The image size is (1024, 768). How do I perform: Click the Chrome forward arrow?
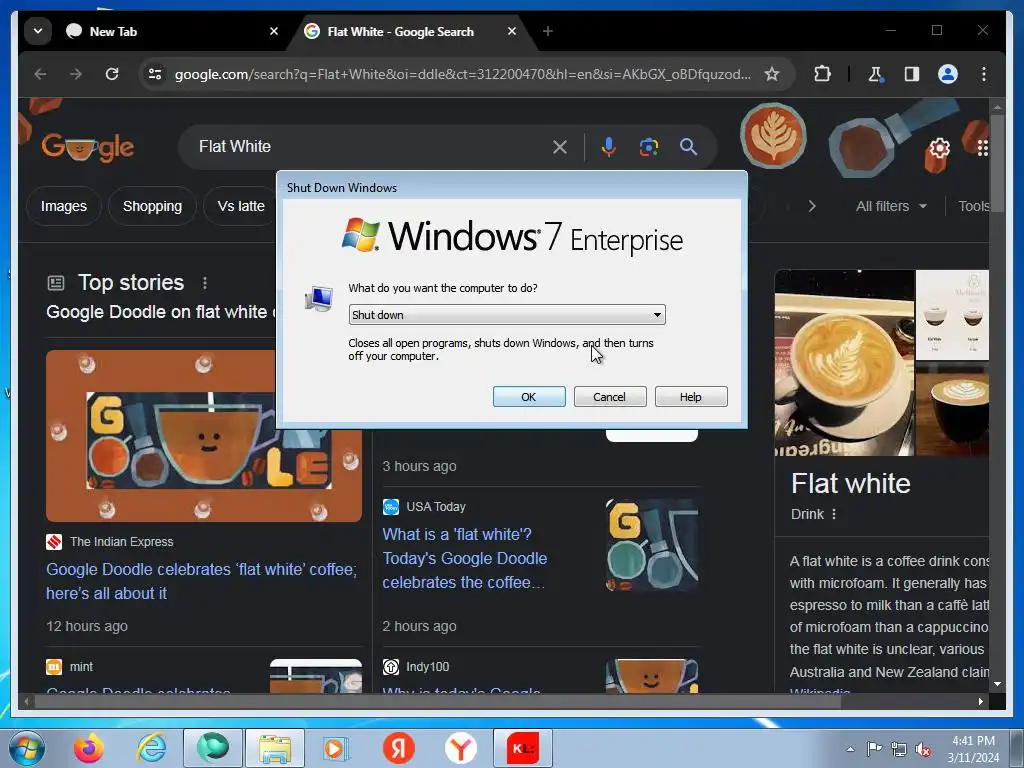pyautogui.click(x=76, y=74)
